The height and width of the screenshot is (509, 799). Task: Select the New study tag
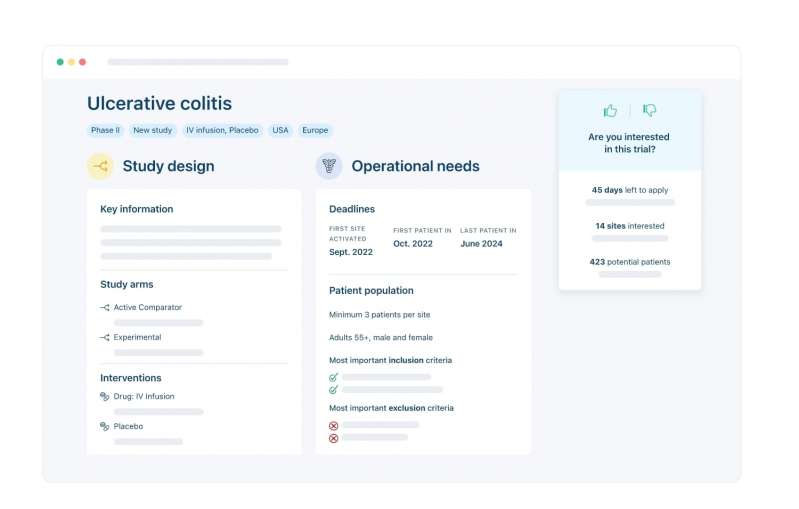click(153, 130)
